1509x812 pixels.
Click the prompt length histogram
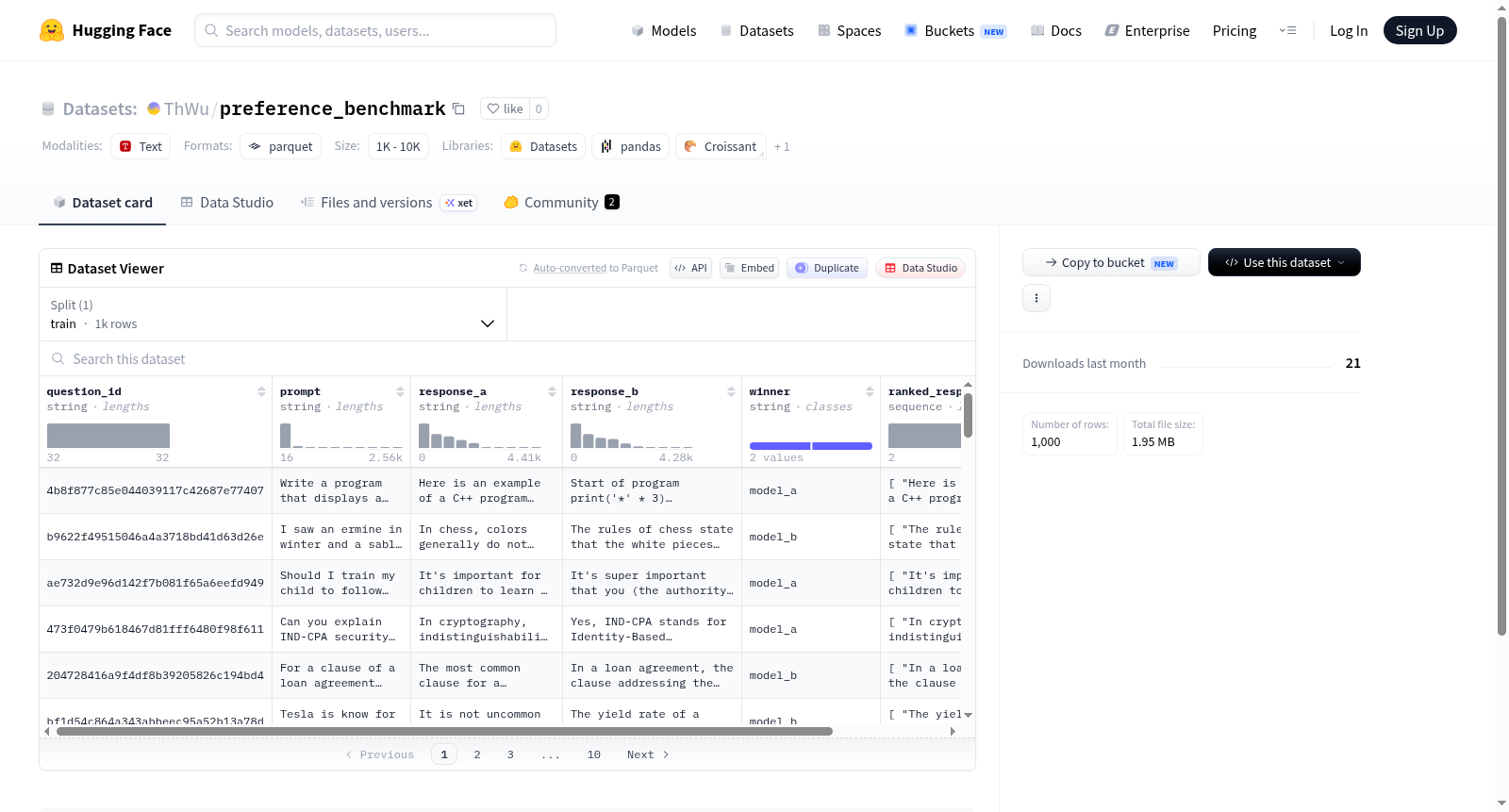[341, 436]
